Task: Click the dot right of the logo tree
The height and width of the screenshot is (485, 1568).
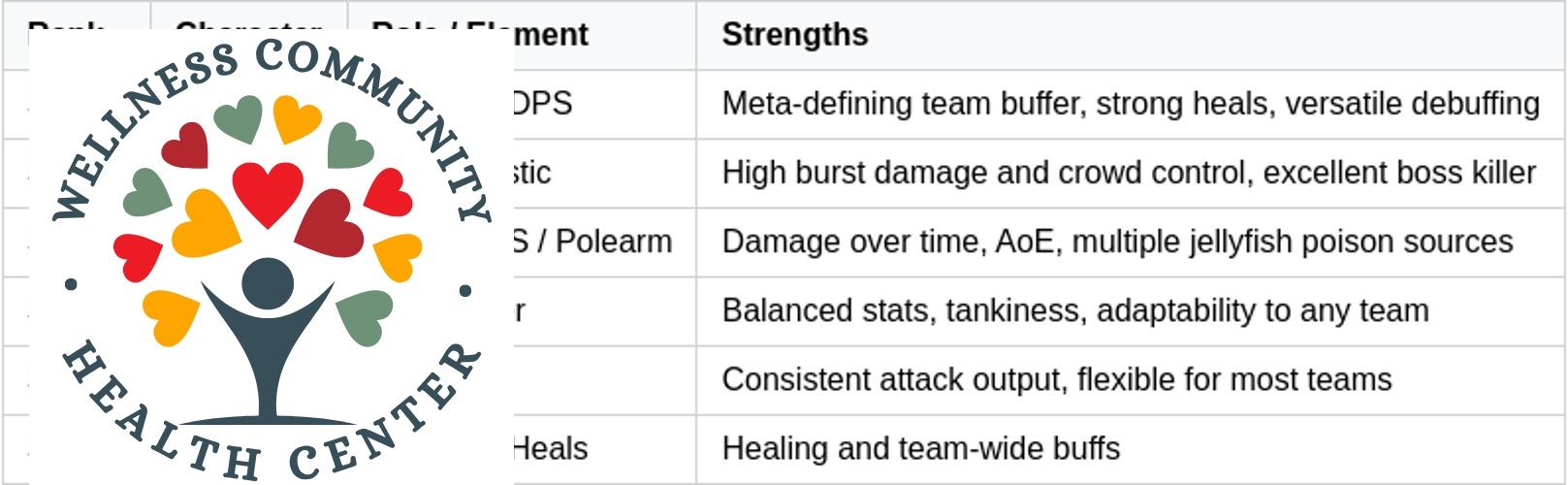Action: click(465, 290)
